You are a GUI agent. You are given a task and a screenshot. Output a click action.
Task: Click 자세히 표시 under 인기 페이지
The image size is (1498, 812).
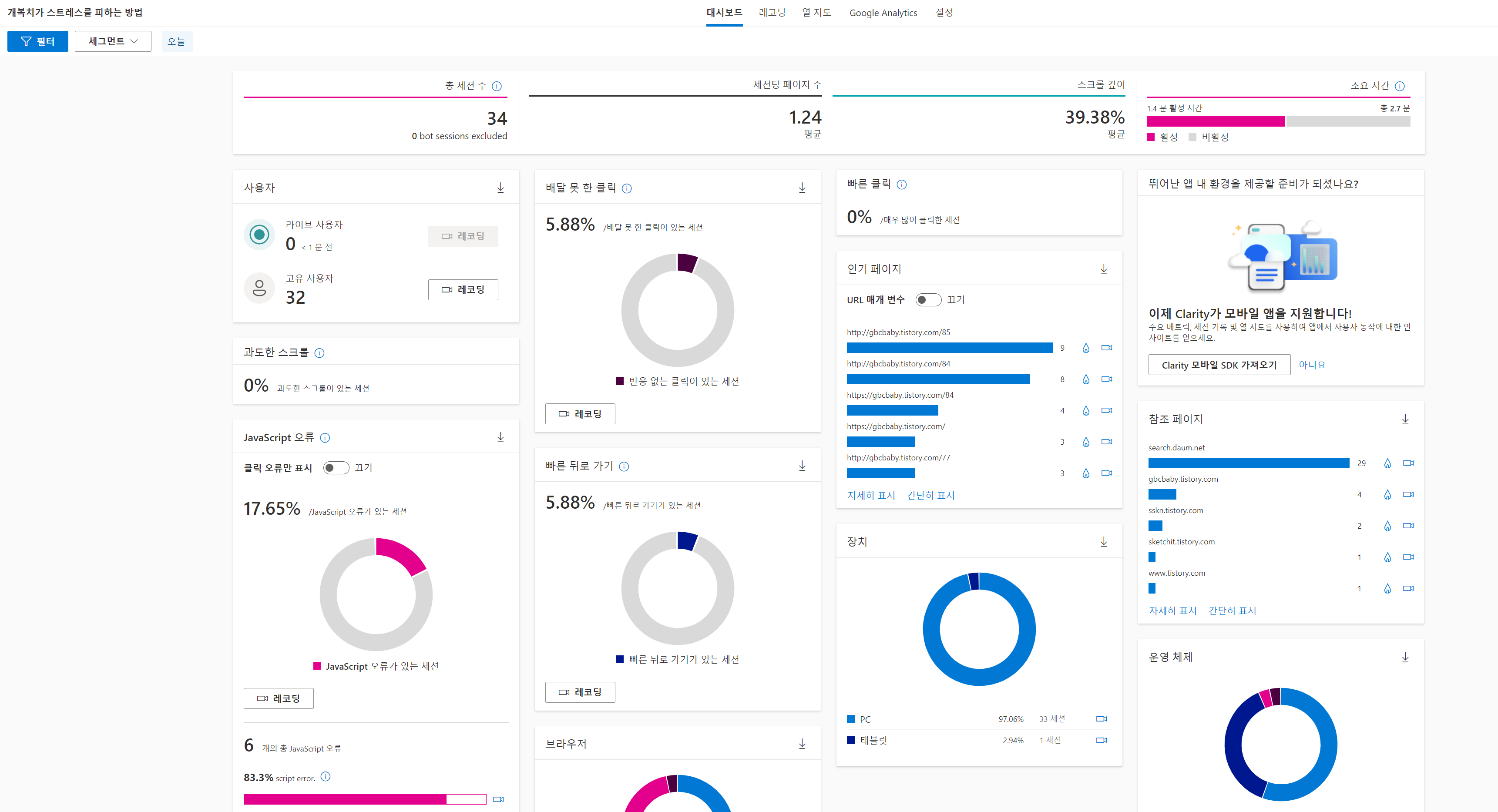[x=870, y=495]
